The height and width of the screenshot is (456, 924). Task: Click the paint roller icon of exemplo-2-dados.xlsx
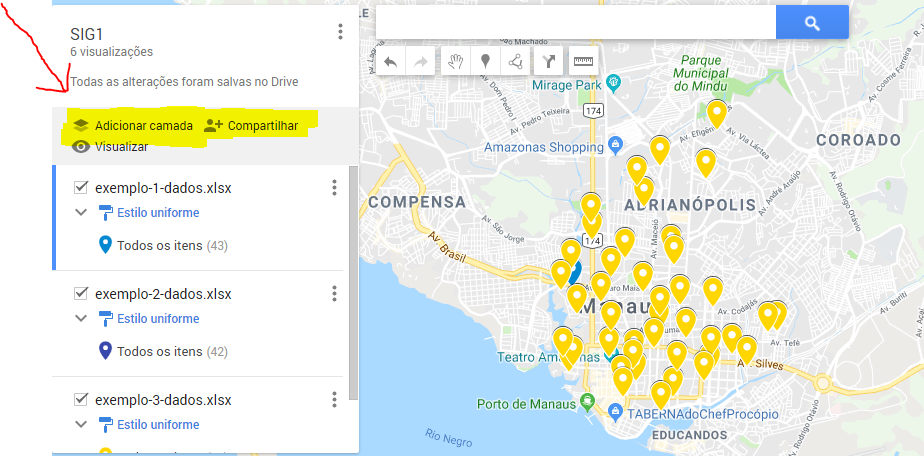tap(105, 319)
